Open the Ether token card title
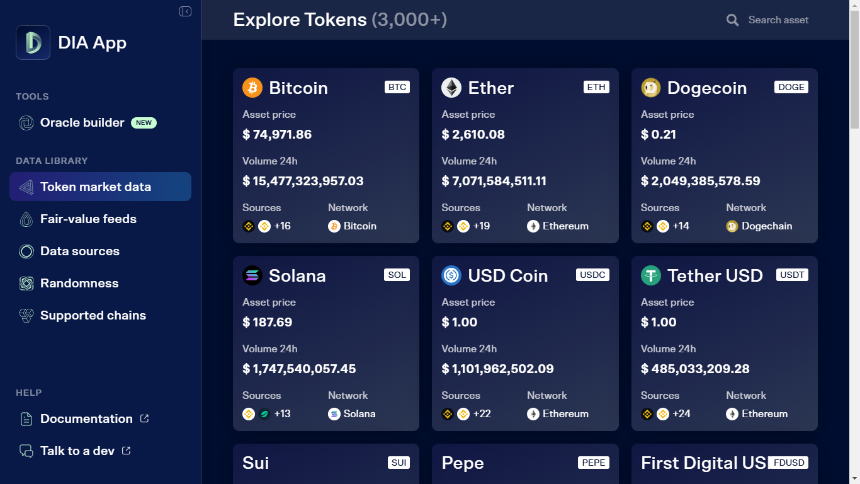The height and width of the screenshot is (484, 860). (491, 88)
